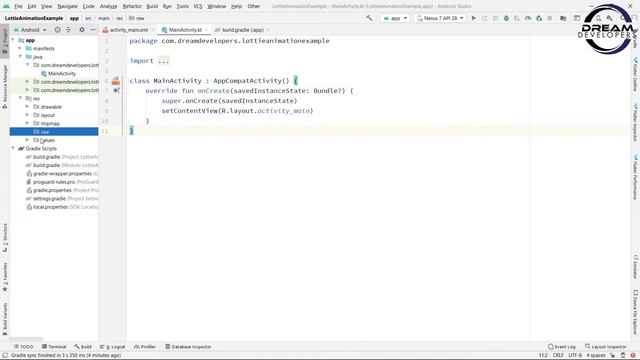Open Emulator side tab on right

coord(636,267)
